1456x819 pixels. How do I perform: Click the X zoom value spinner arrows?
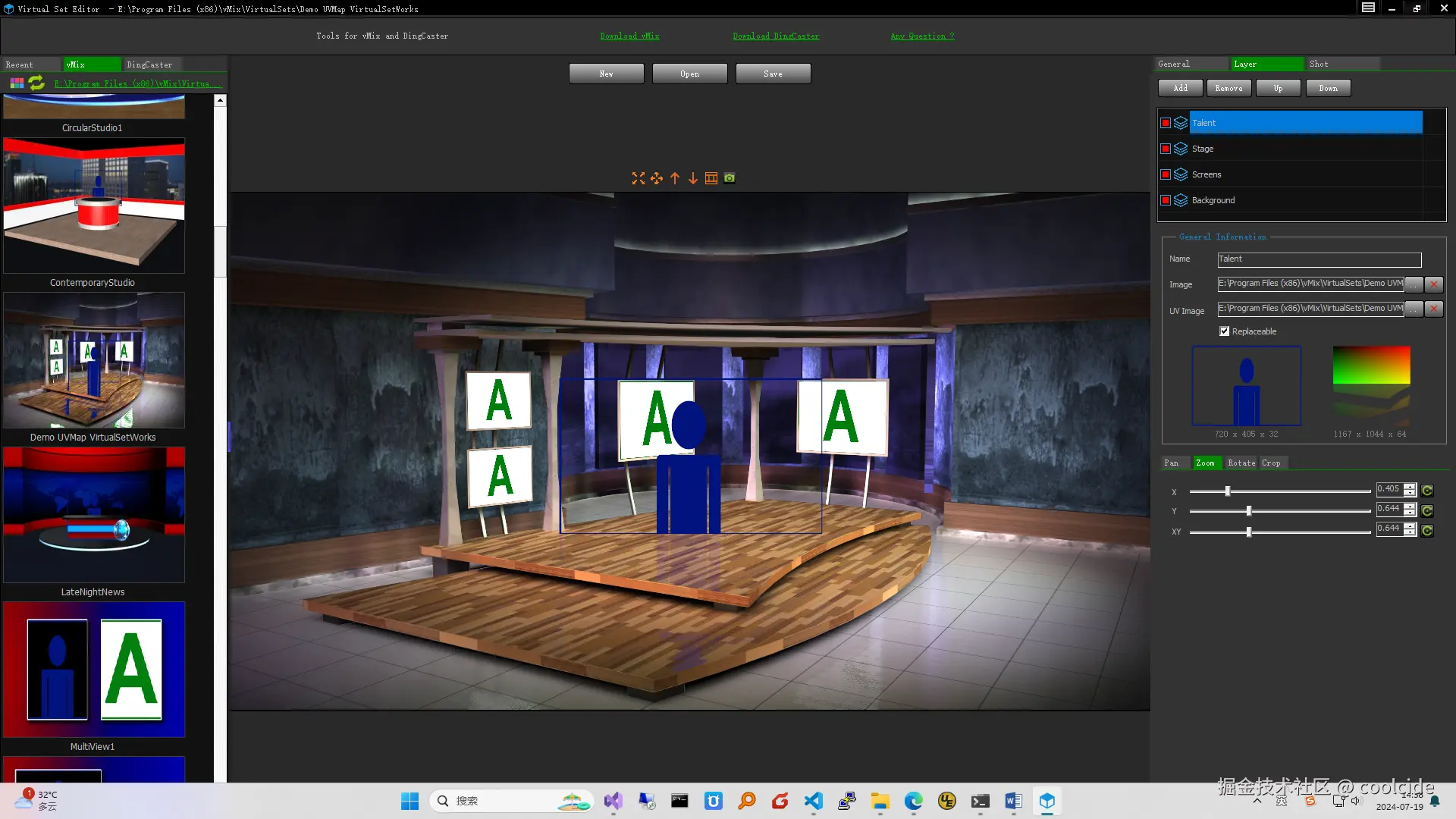point(1410,490)
